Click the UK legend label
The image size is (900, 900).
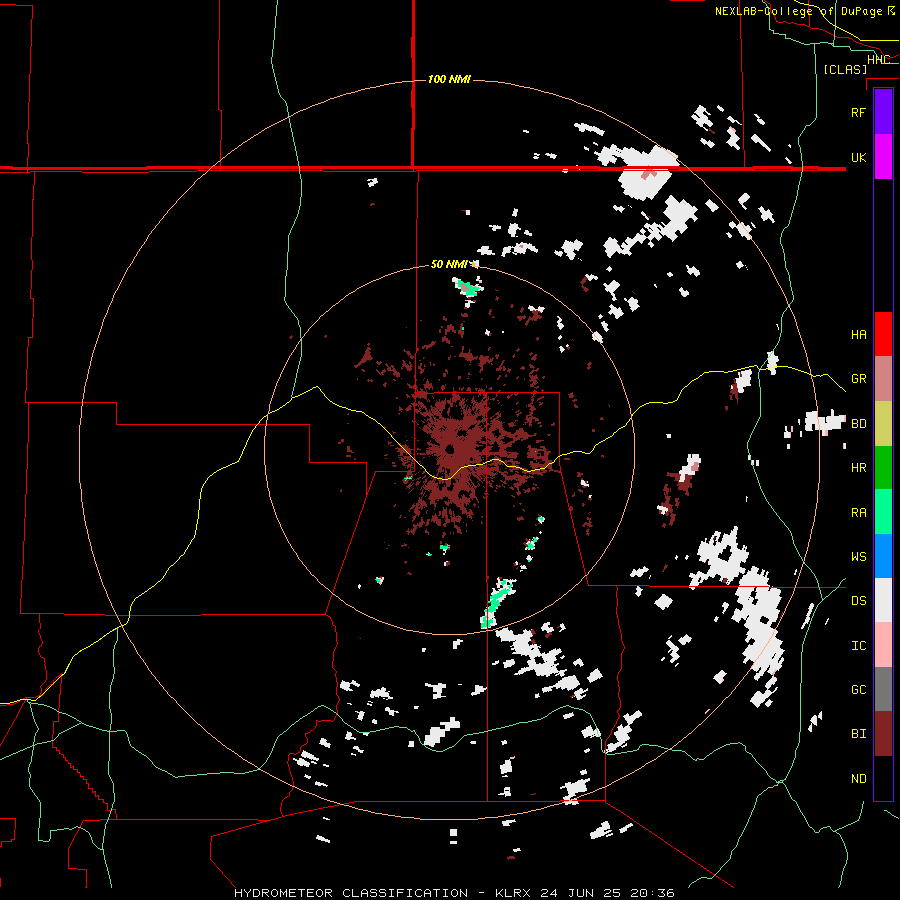pos(858,157)
